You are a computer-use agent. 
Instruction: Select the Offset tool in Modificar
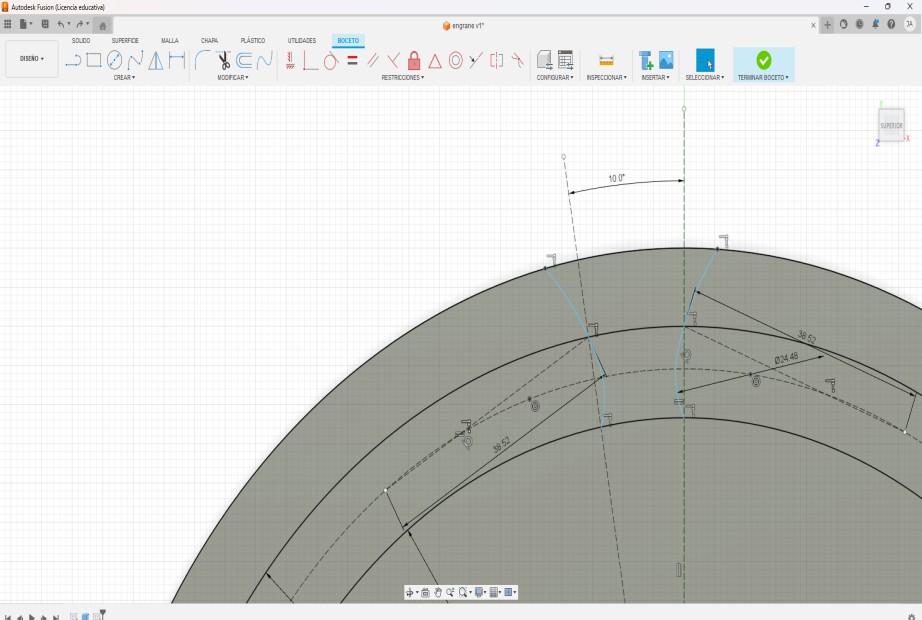coord(244,60)
